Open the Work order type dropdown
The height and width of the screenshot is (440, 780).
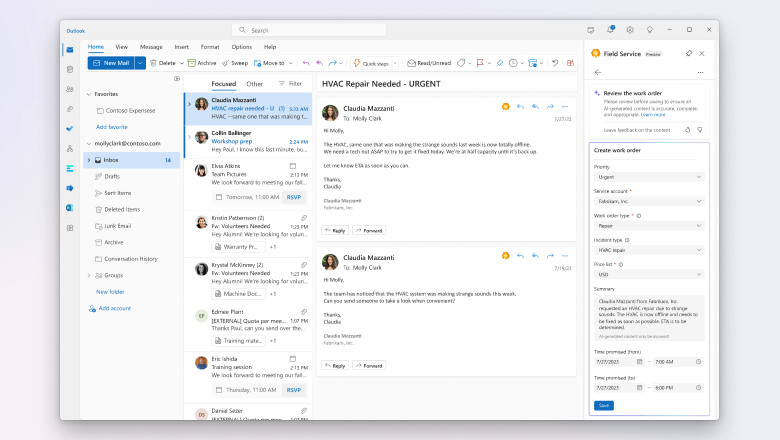click(649, 226)
